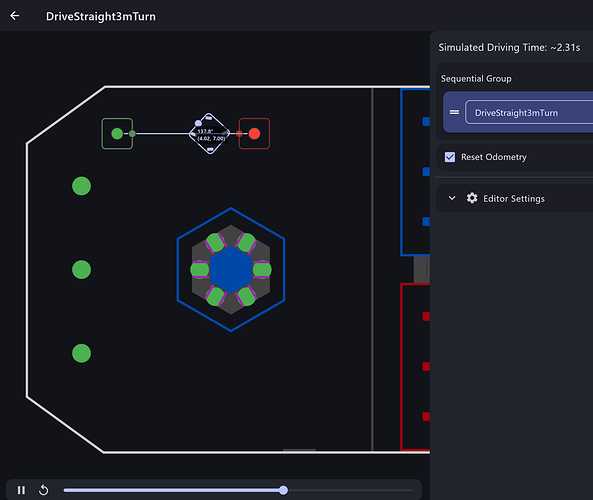The image size is (593, 500).
Task: Click the back arrow icon
Action: click(15, 16)
